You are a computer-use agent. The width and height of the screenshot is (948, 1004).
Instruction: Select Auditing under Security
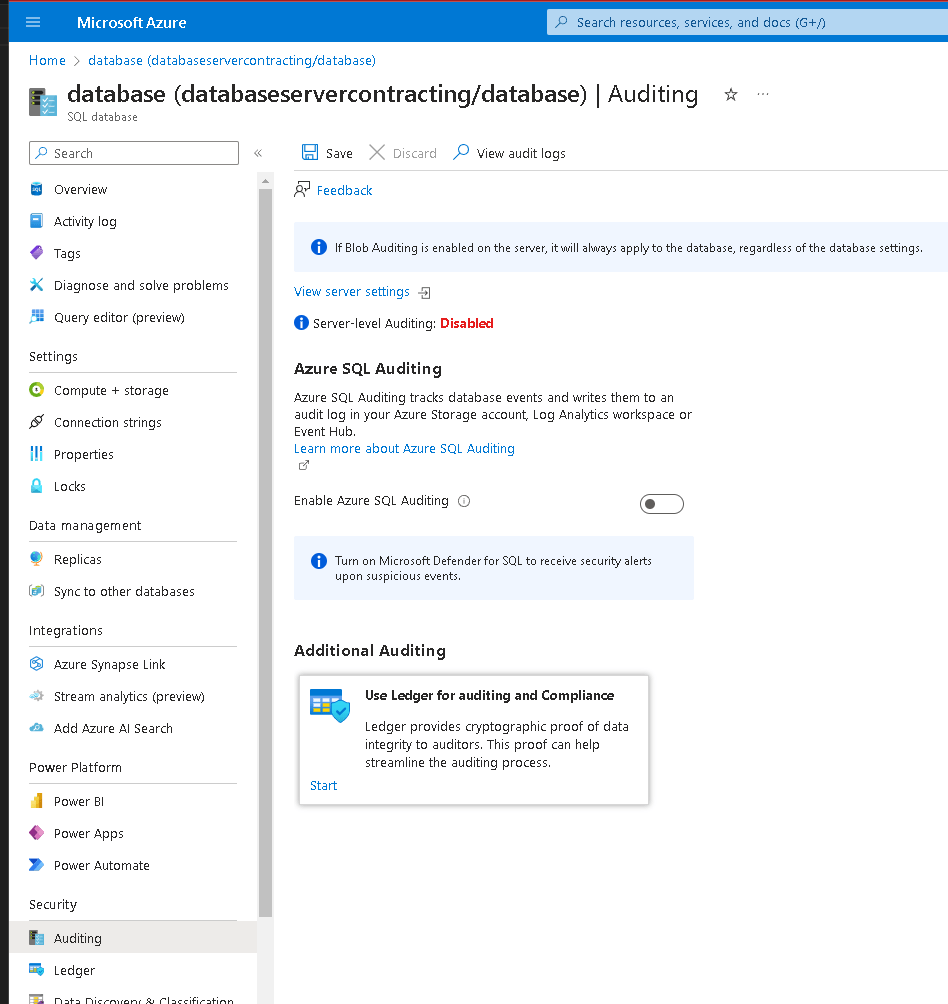click(x=133, y=939)
